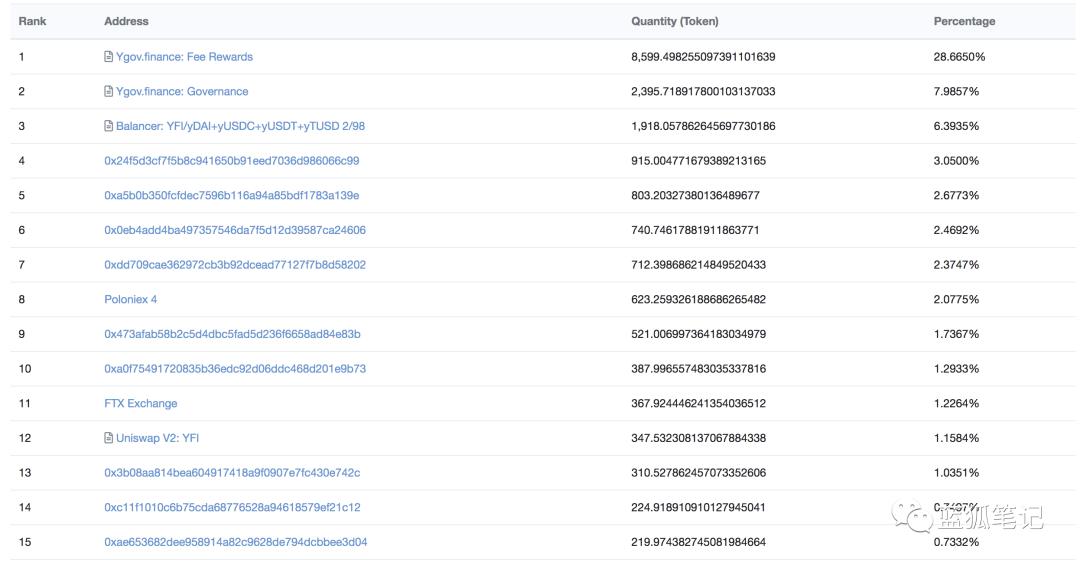Image resolution: width=1080 pixels, height=565 pixels.
Task: Open the Poloniex 4 holder link
Action: 131,300
